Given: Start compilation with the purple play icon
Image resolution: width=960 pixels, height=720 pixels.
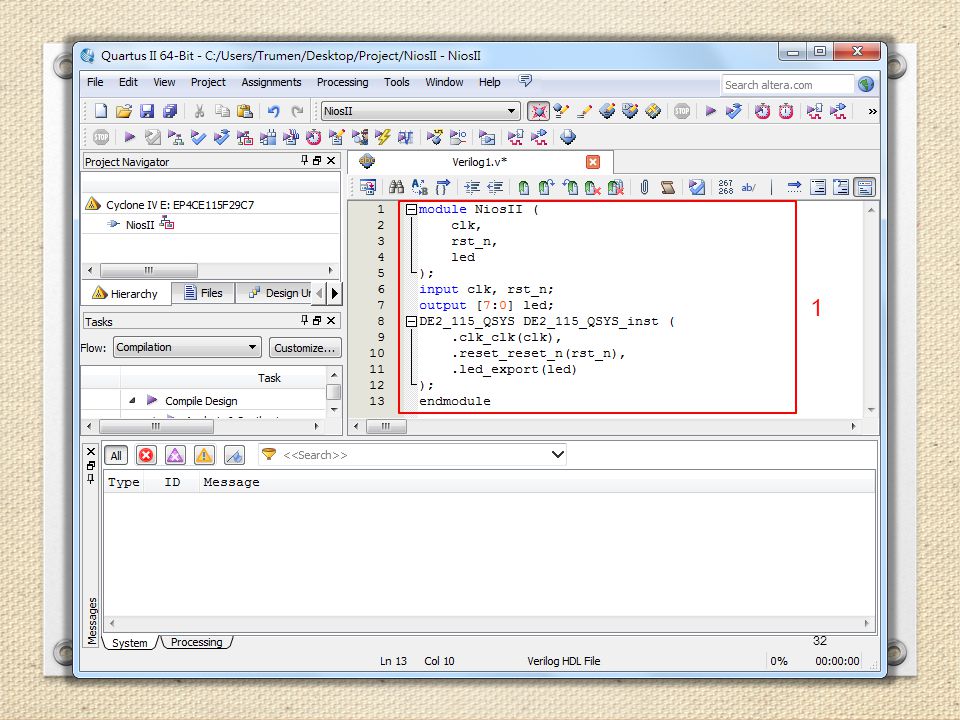Looking at the screenshot, I should click(710, 111).
